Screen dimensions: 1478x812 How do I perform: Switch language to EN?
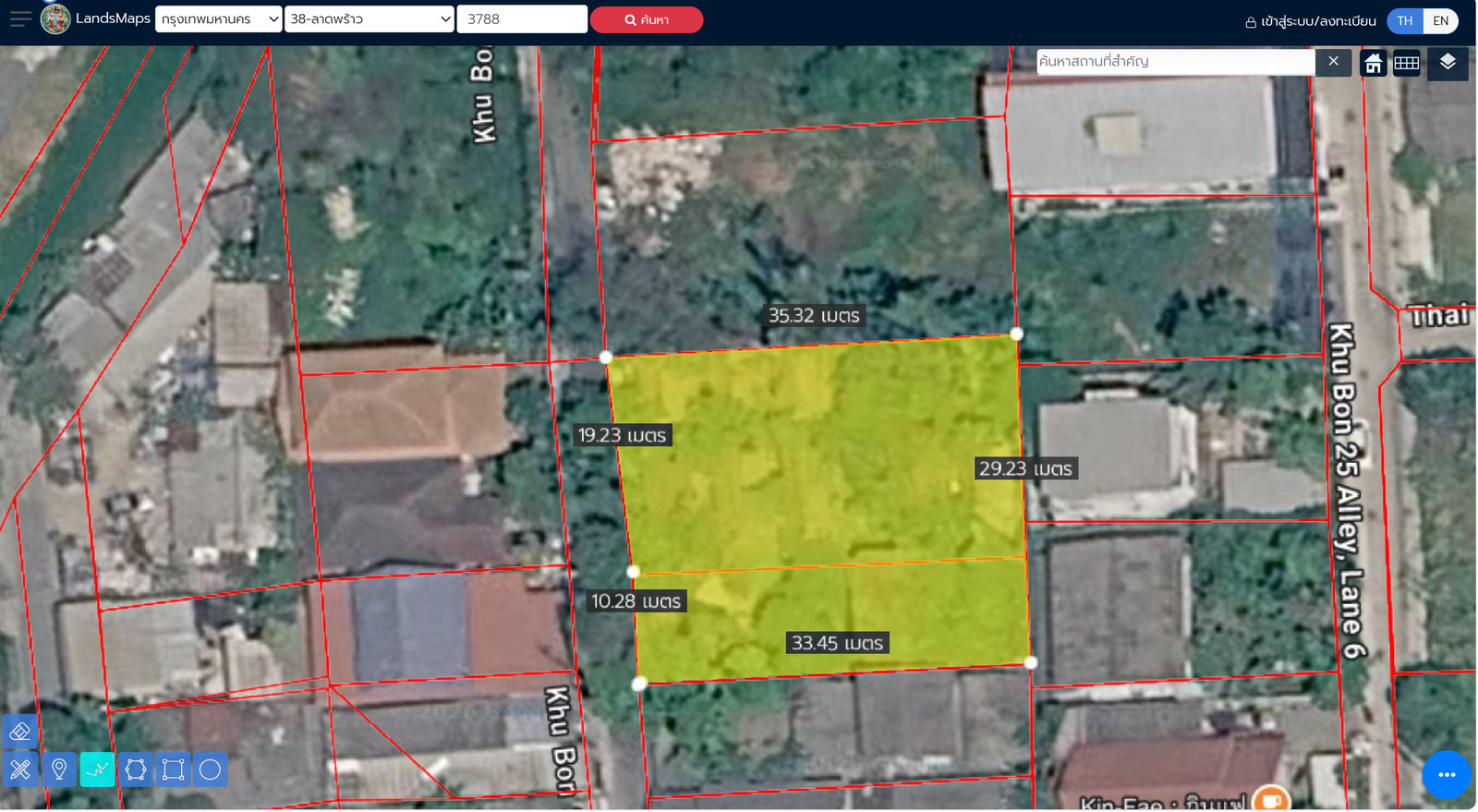[1441, 21]
